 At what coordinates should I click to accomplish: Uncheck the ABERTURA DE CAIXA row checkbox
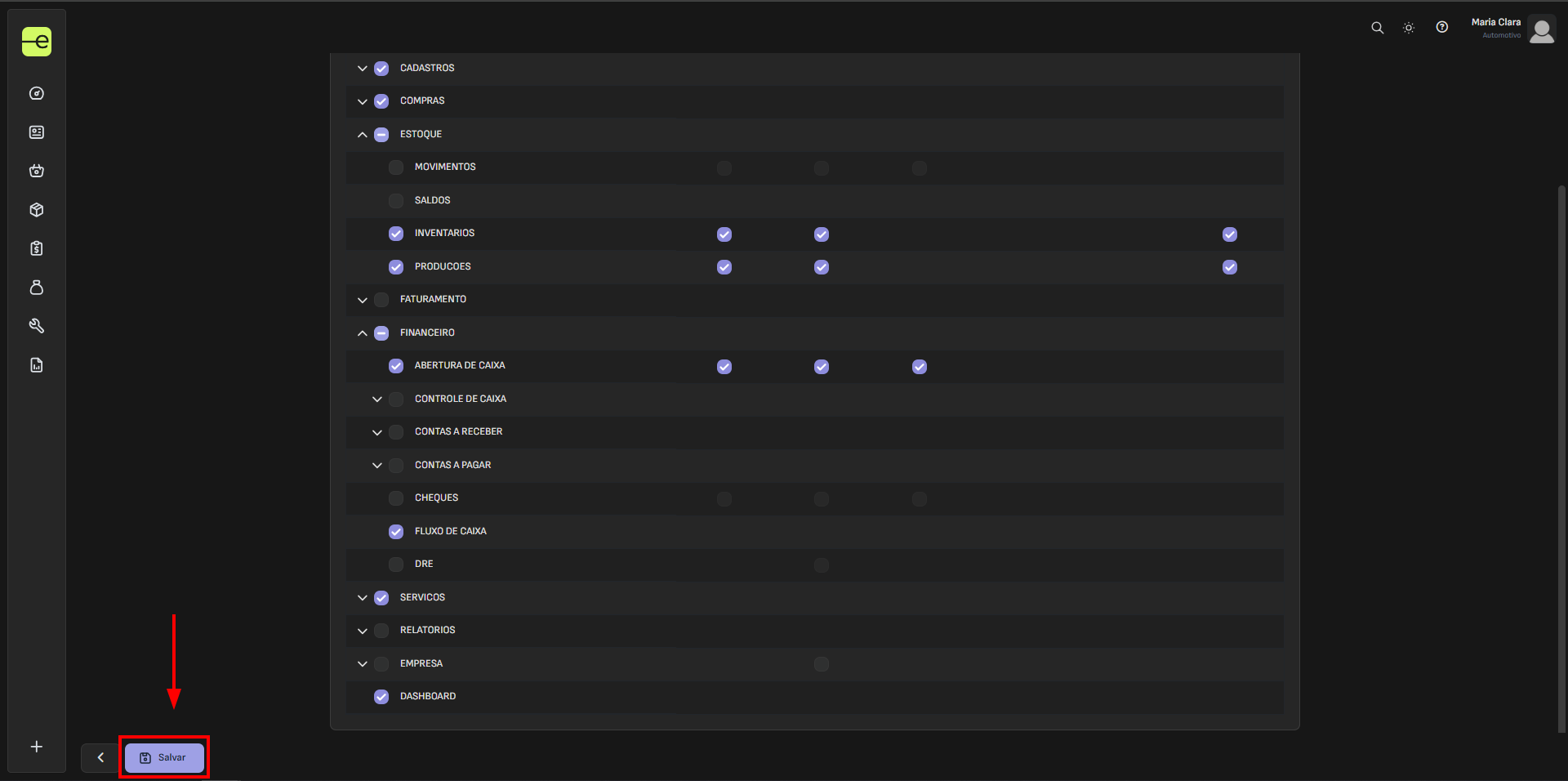396,366
